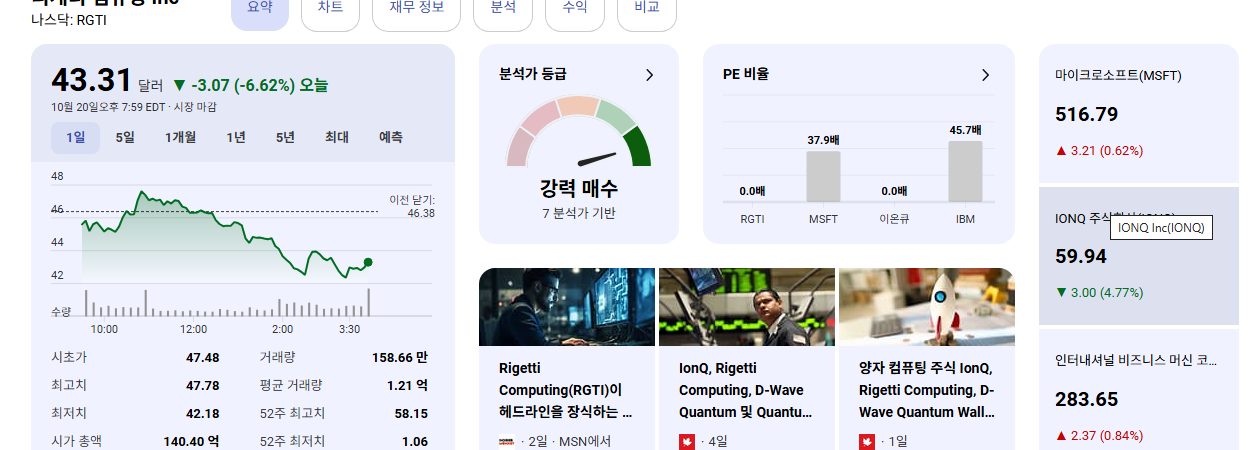The height and width of the screenshot is (450, 1250).
Task: Open the 요약 tab
Action: click(260, 10)
